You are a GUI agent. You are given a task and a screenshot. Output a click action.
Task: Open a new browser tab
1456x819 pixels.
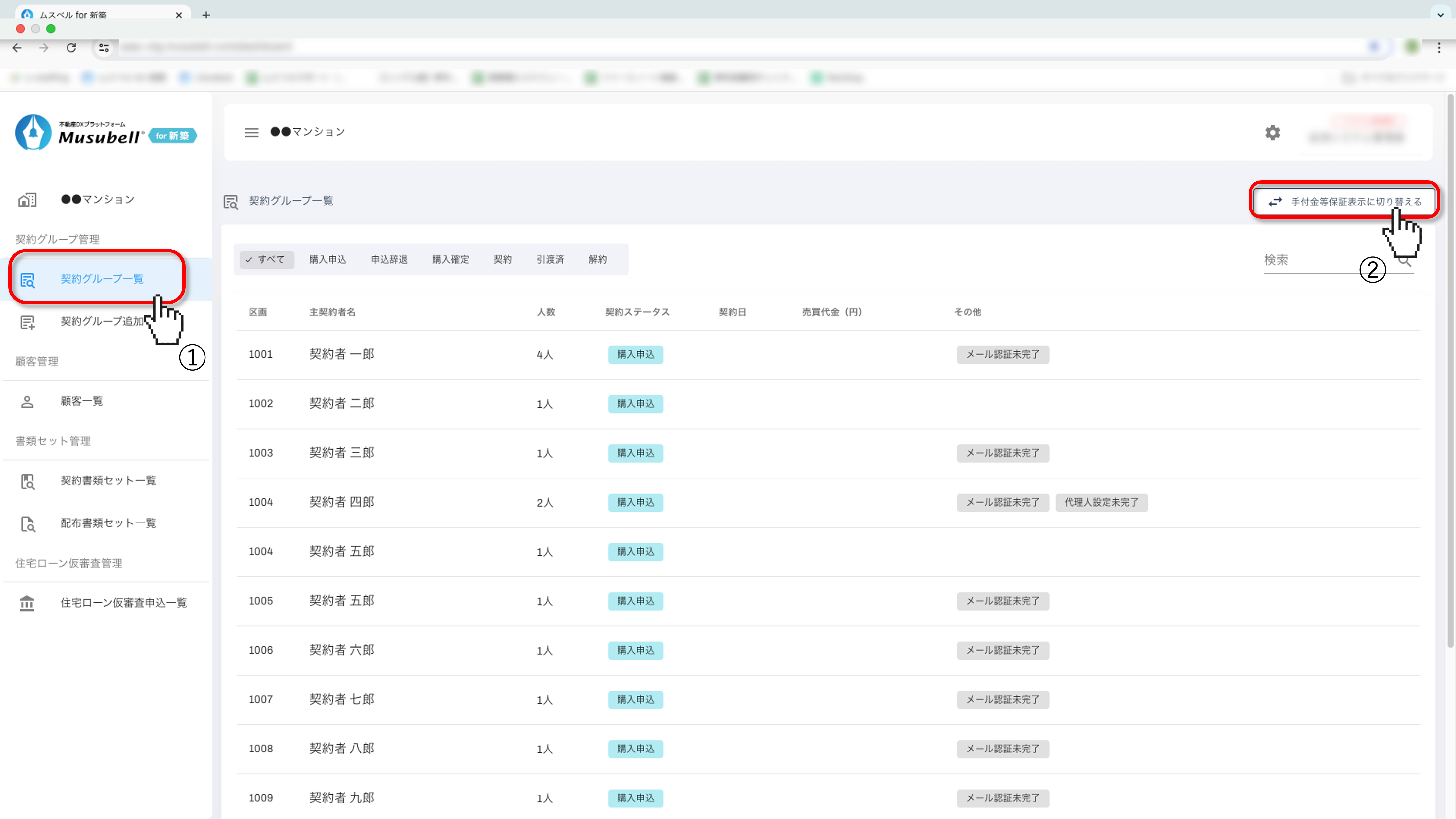206,15
